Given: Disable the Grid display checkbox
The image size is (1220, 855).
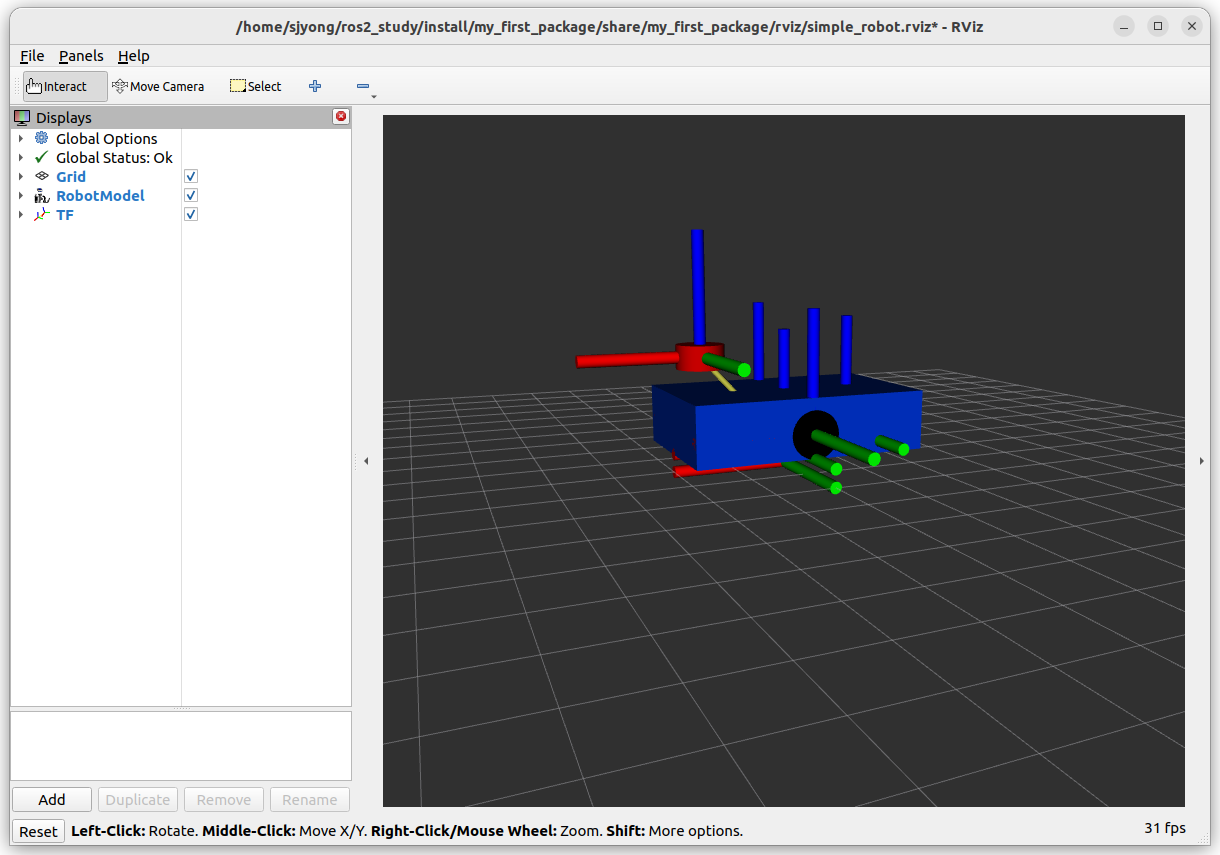Looking at the screenshot, I should (191, 176).
